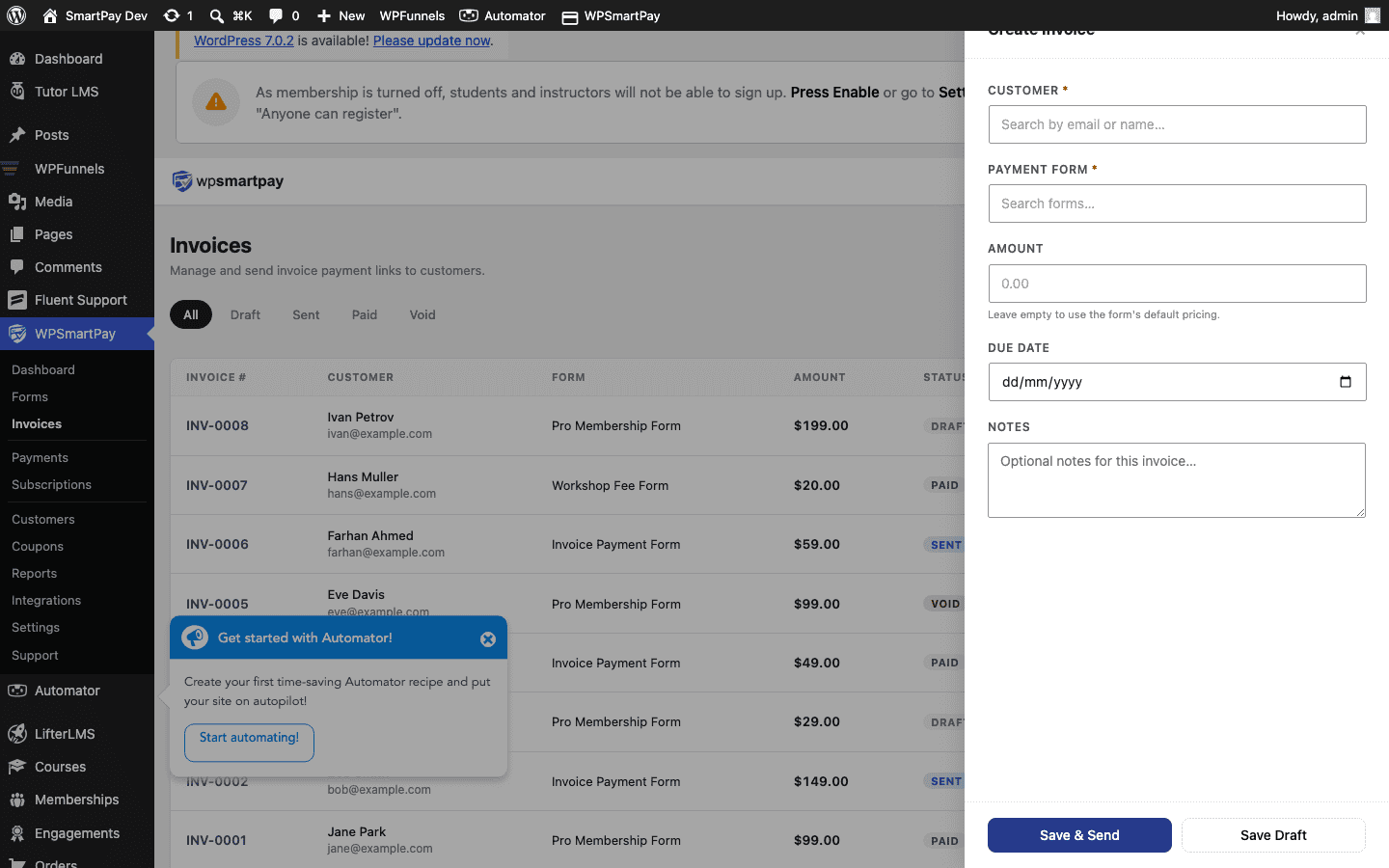The image size is (1389, 868).
Task: Click invoice number INV-0008
Action: [x=217, y=425]
